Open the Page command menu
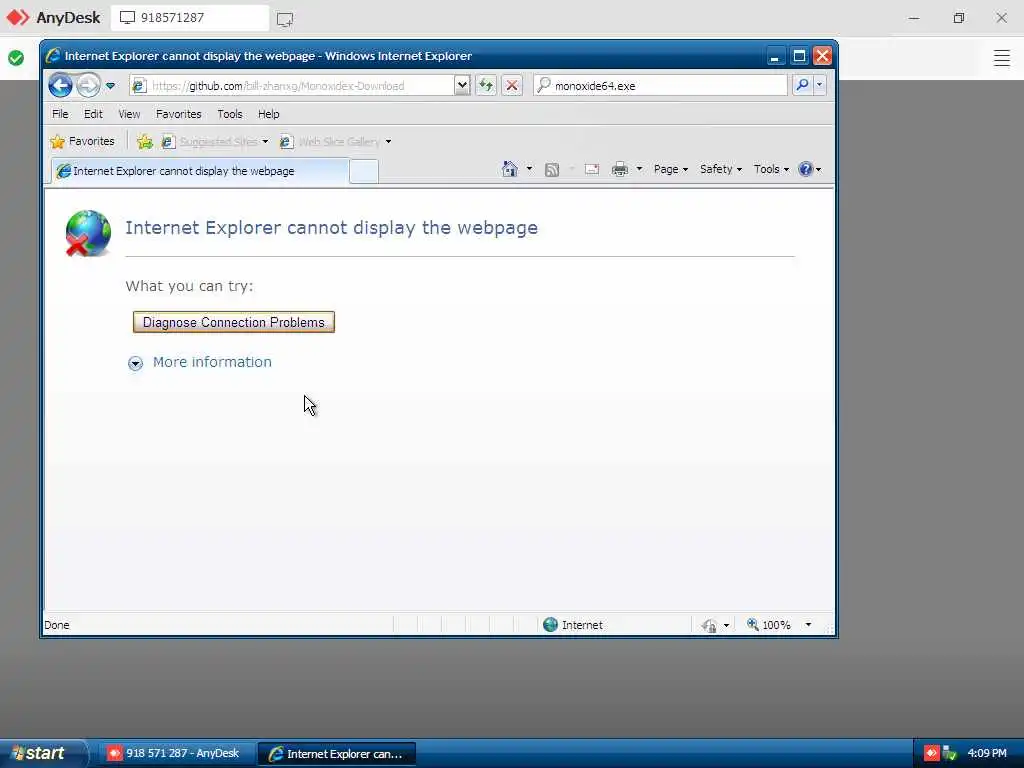1024x768 pixels. click(x=671, y=169)
